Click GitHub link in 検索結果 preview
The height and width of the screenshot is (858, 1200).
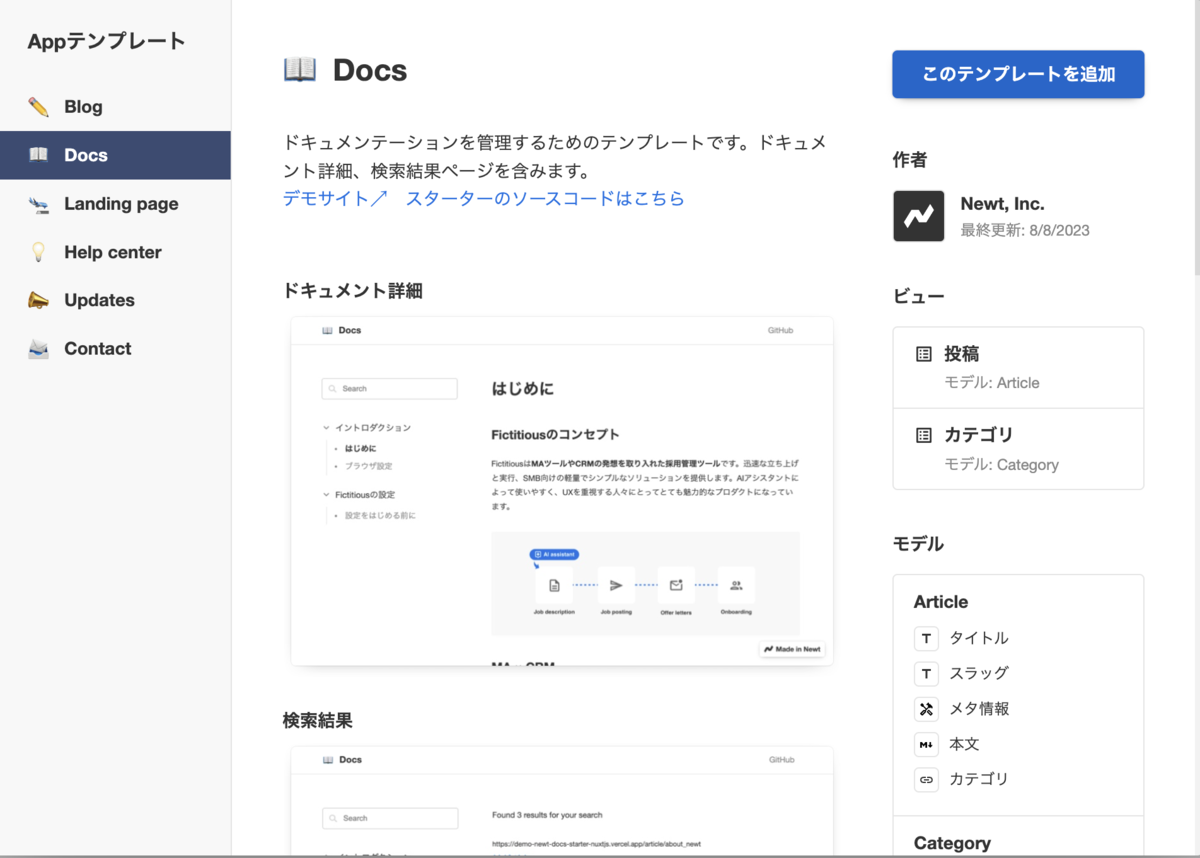781,760
